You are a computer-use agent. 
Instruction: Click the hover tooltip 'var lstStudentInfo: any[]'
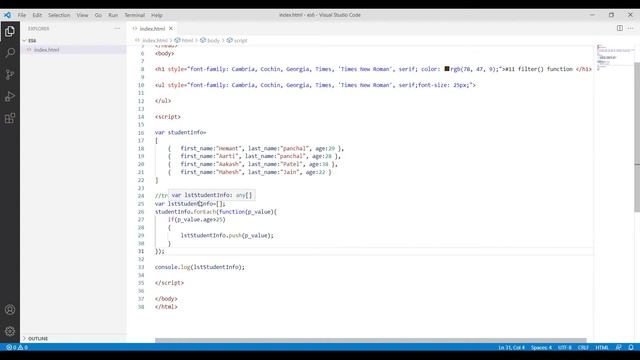pos(211,195)
